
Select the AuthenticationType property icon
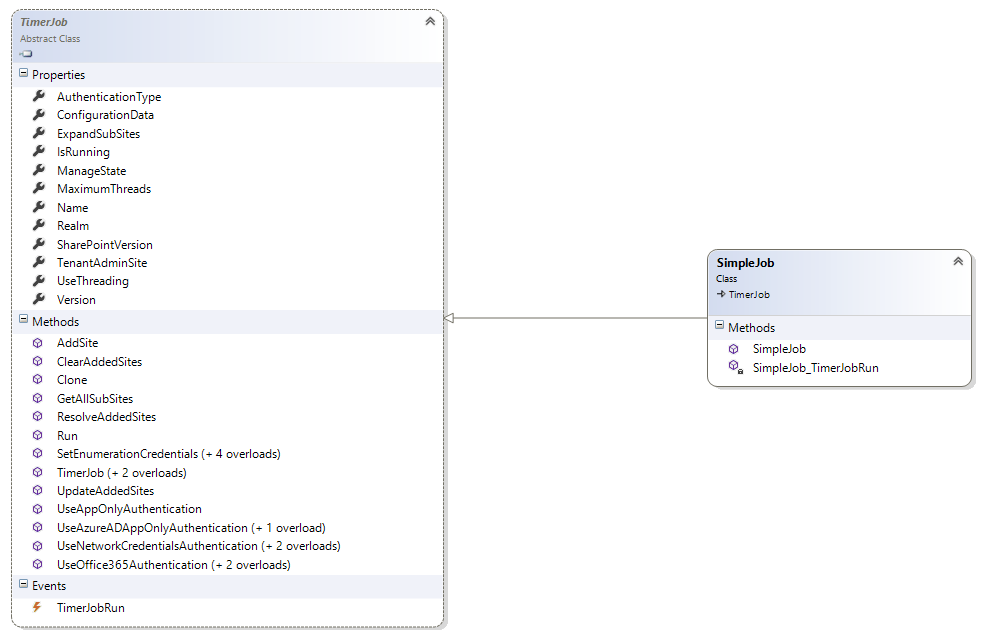click(40, 96)
